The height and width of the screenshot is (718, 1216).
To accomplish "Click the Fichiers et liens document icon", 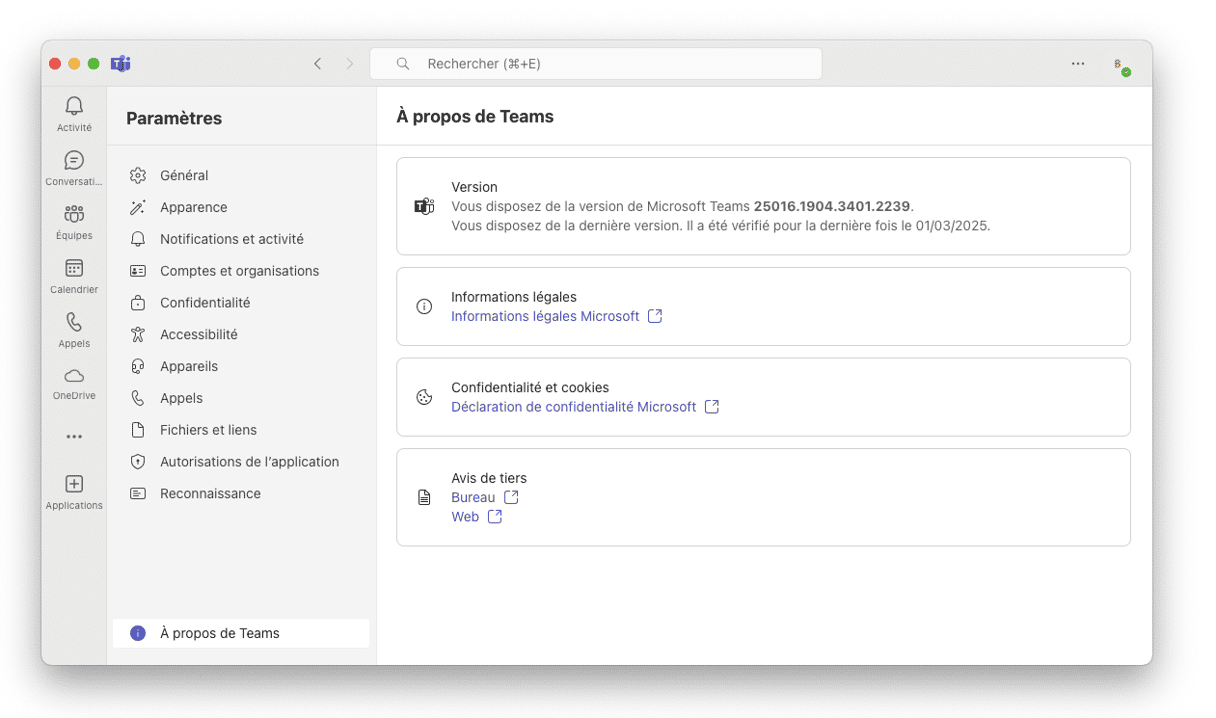I will (x=138, y=430).
